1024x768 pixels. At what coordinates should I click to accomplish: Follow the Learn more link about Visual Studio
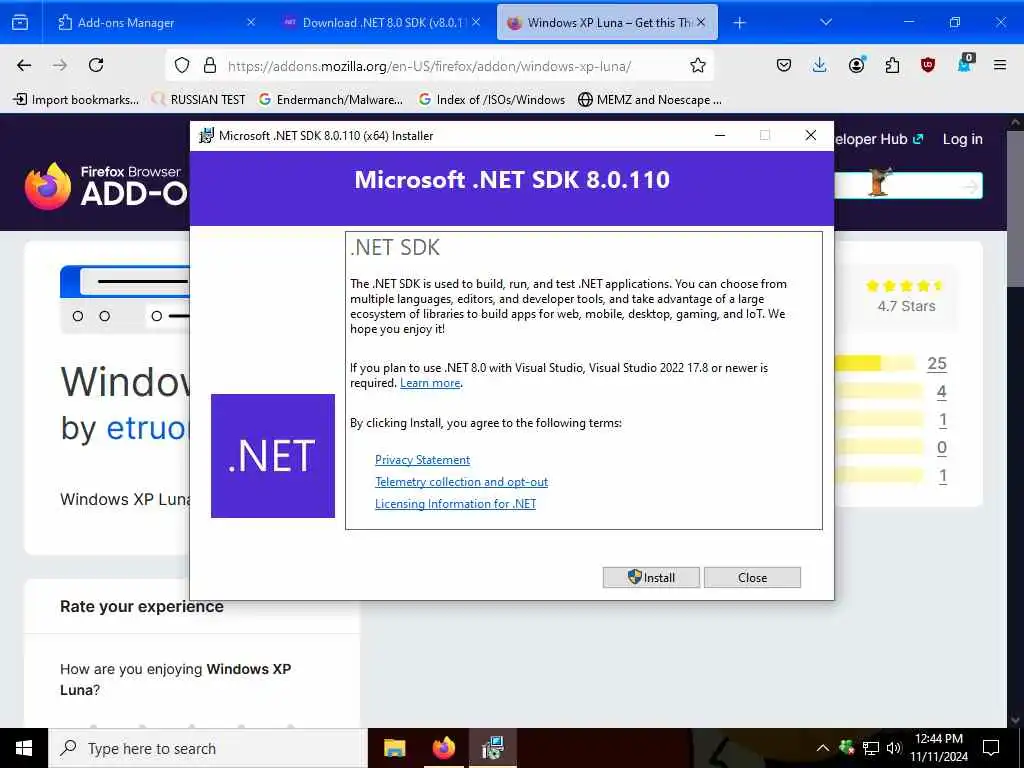click(430, 383)
